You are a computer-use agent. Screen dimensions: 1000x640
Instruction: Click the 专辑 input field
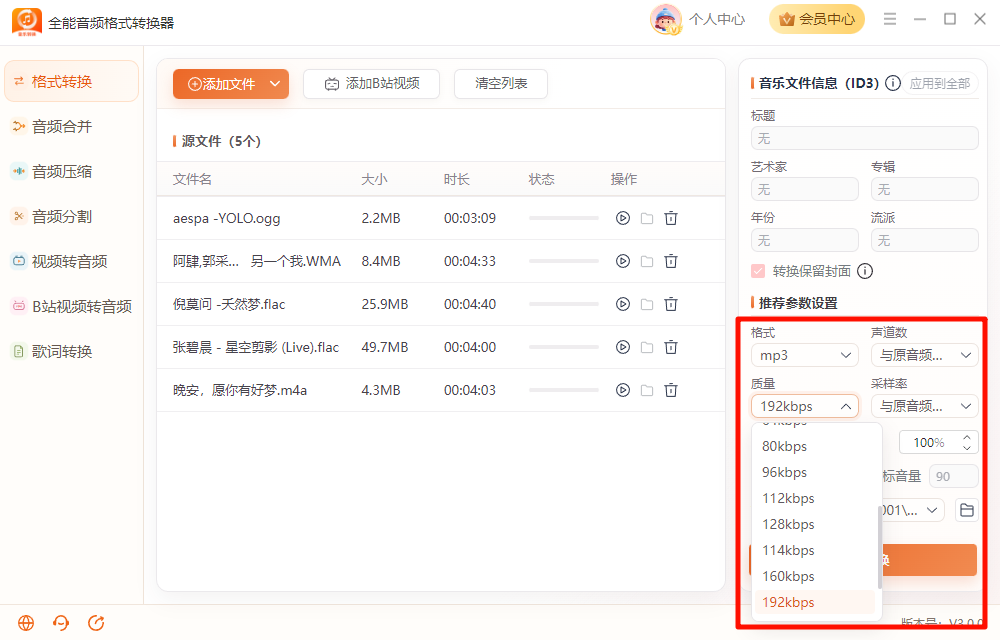925,189
